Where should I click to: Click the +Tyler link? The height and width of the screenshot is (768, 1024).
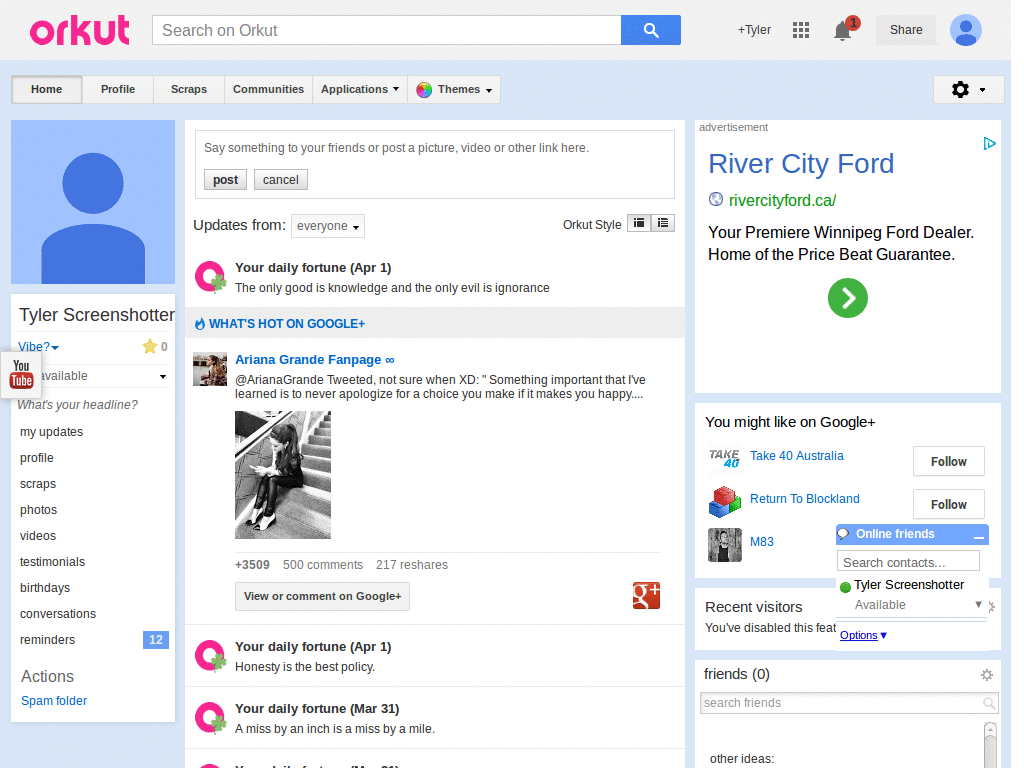pyautogui.click(x=754, y=30)
